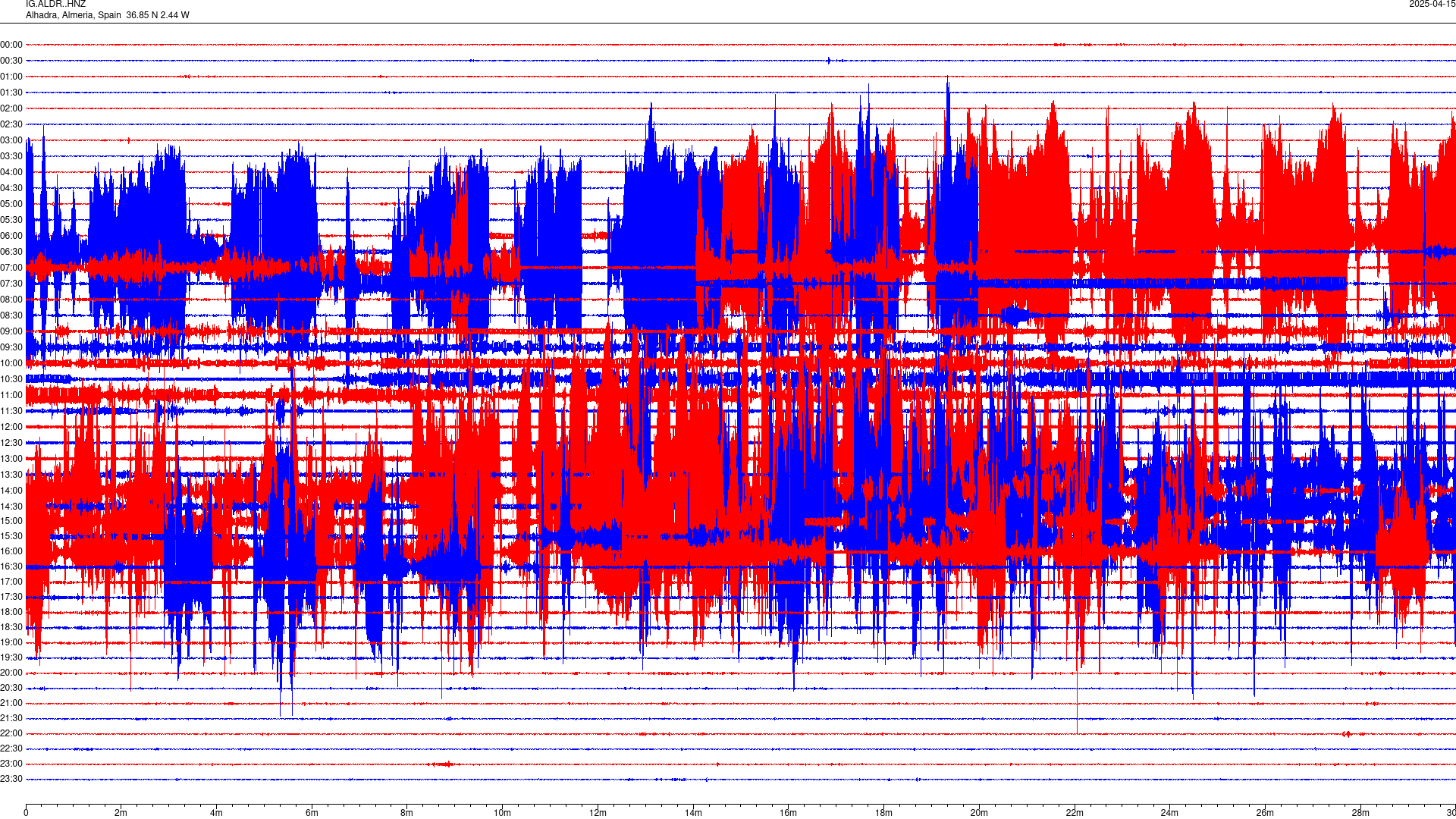Select the 09:30 time row label
Screen dimensions: 1456x819
coord(11,347)
